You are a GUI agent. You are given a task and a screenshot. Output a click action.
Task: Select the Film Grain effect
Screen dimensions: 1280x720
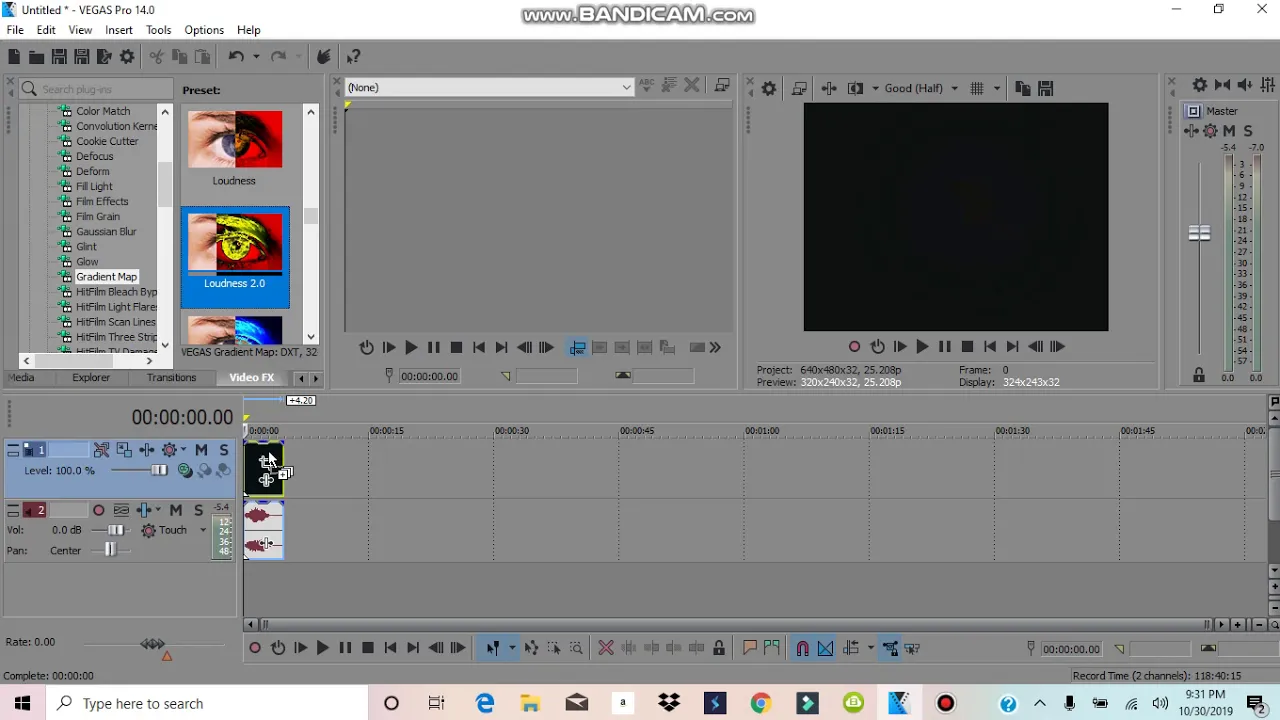[x=98, y=216]
